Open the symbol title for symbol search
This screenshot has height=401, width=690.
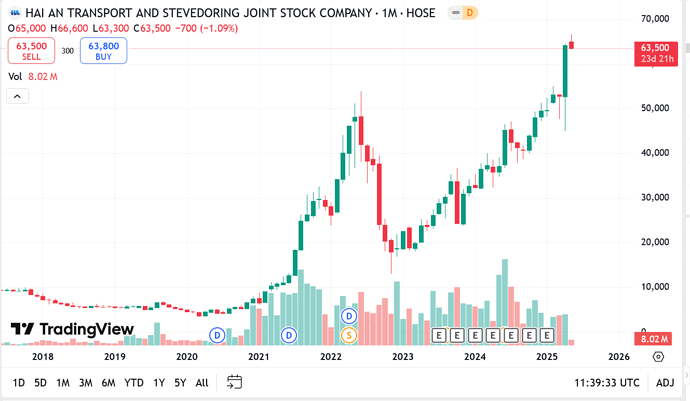230,13
